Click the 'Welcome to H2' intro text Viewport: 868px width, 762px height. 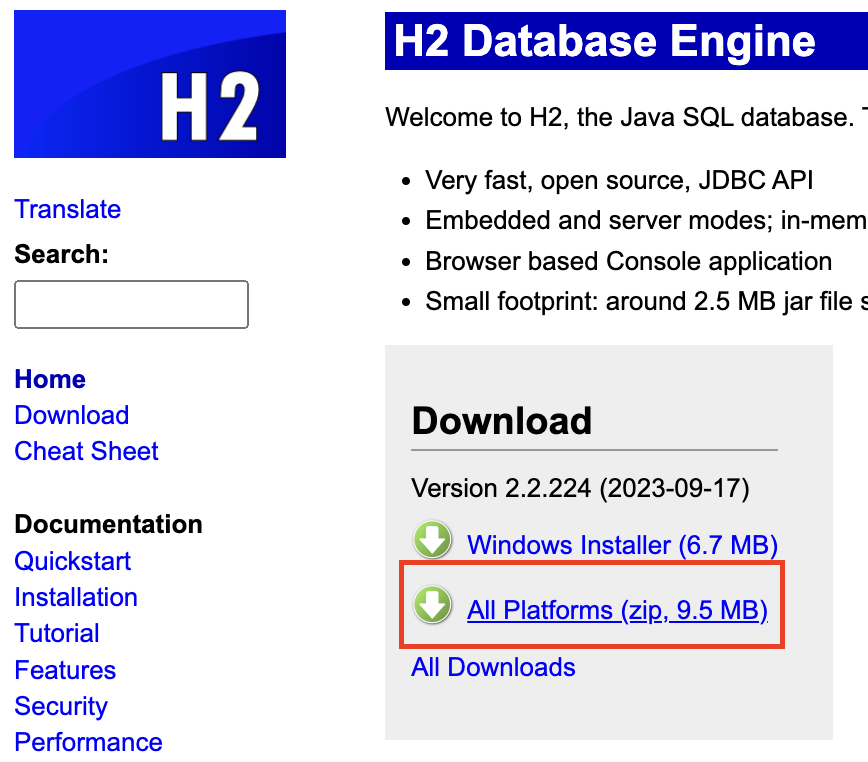coord(626,117)
